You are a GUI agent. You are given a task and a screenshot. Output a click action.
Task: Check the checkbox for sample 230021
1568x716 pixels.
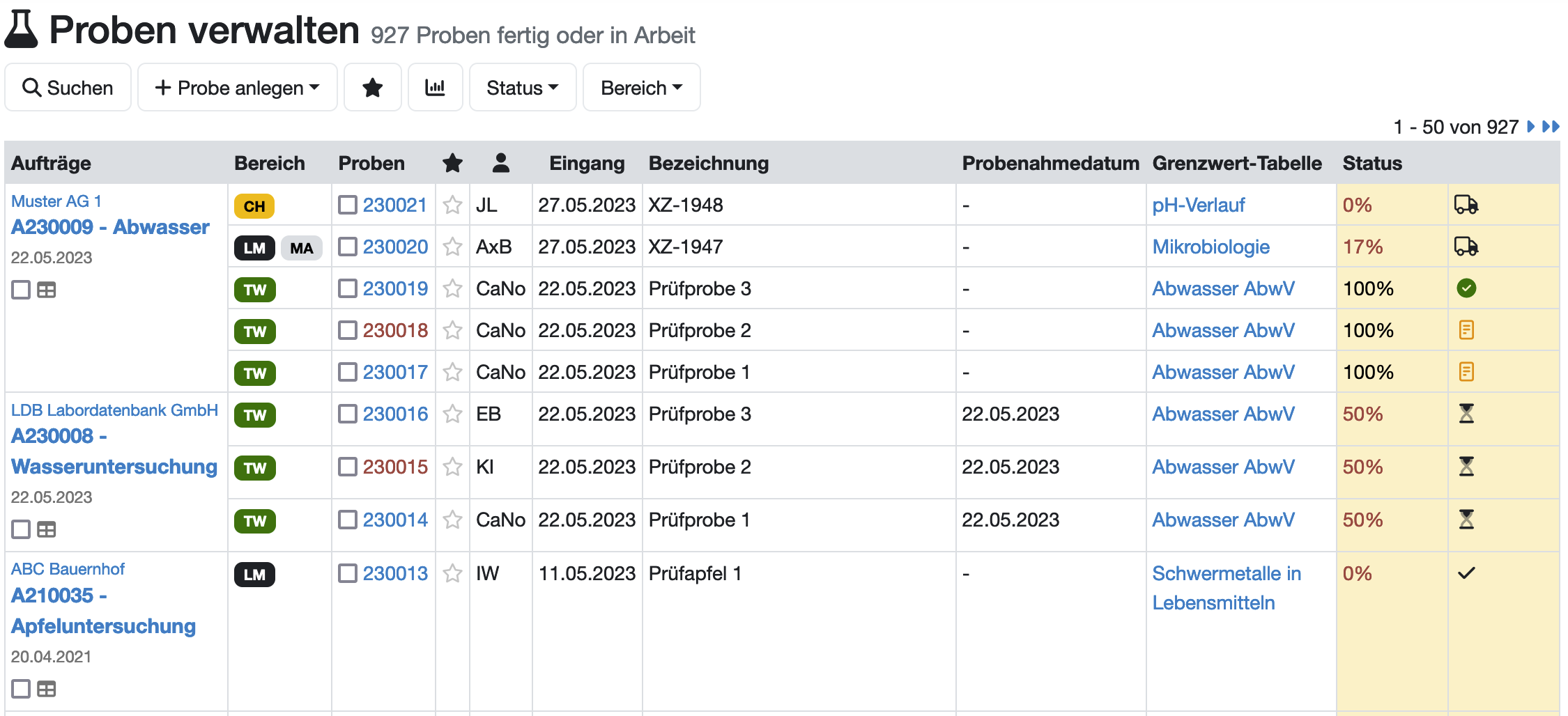click(347, 205)
